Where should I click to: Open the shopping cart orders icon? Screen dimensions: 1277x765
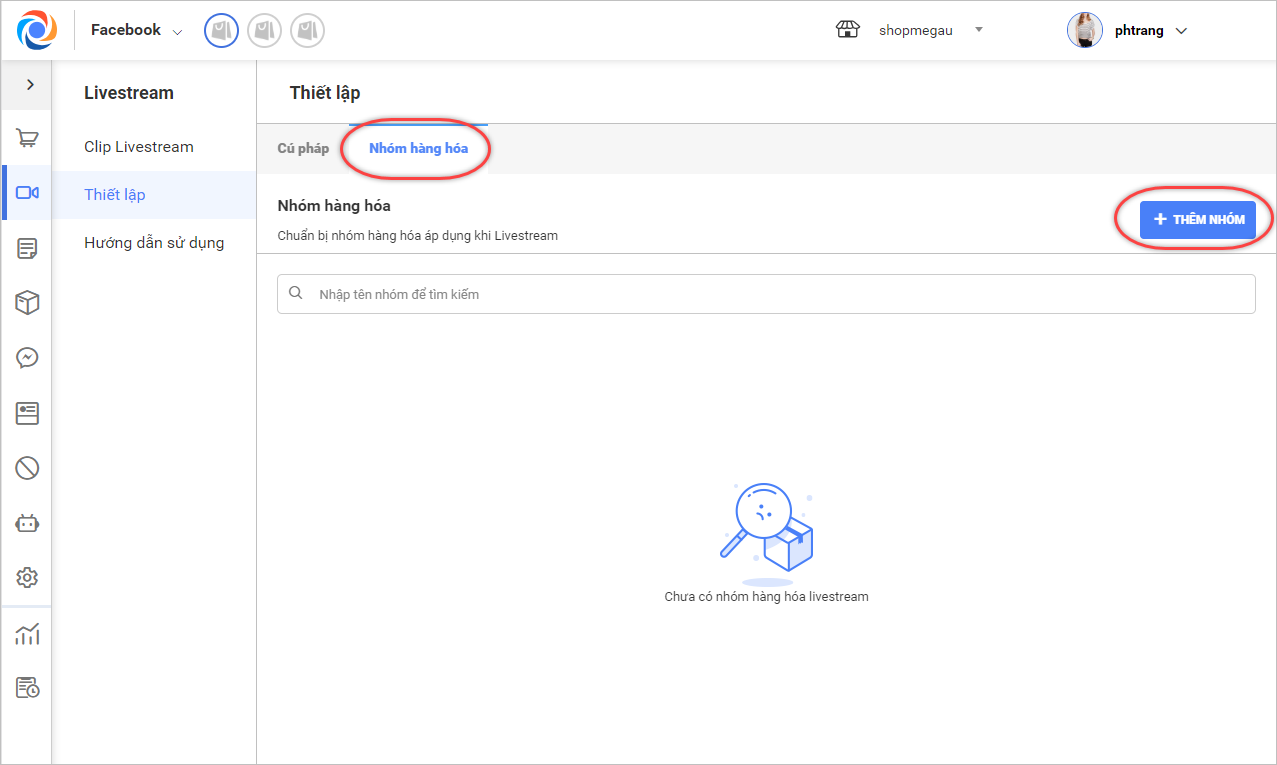(27, 139)
